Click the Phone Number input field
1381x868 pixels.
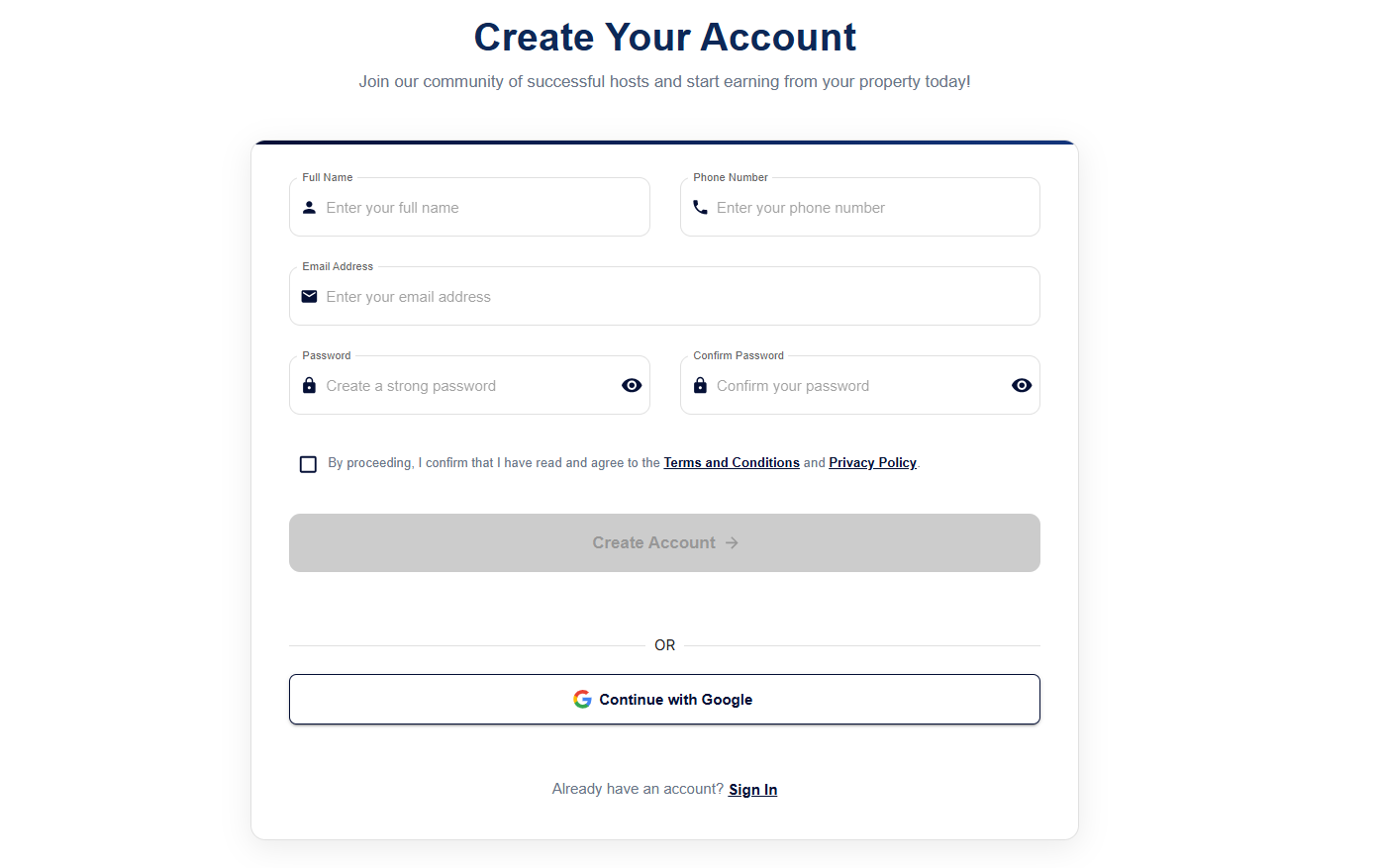coord(860,207)
